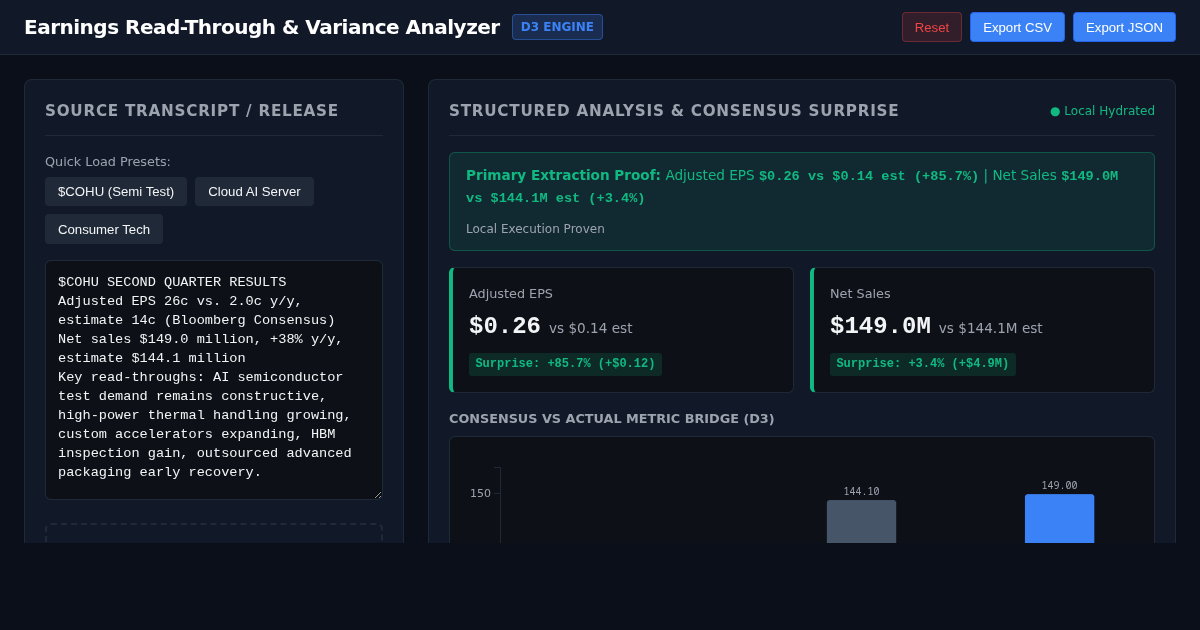Click the blue 149.00 actual bar
The image size is (1200, 630).
(1059, 518)
